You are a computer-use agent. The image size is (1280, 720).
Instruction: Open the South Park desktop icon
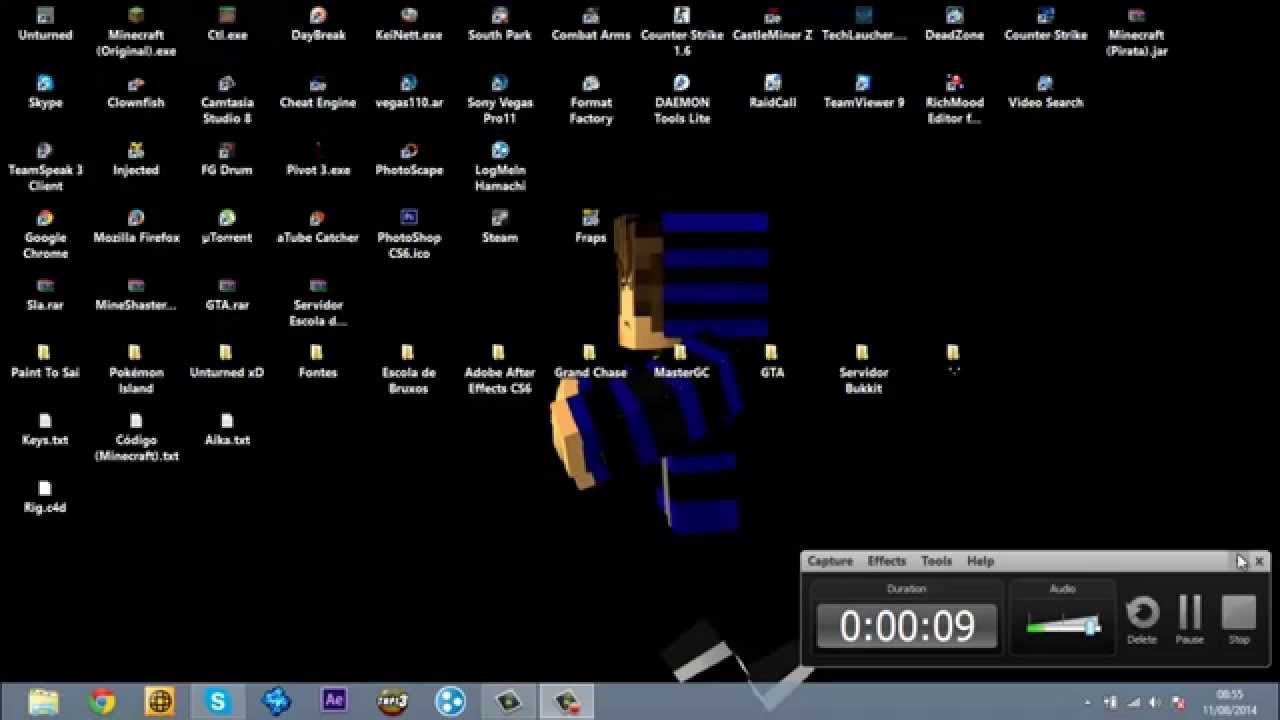(500, 25)
